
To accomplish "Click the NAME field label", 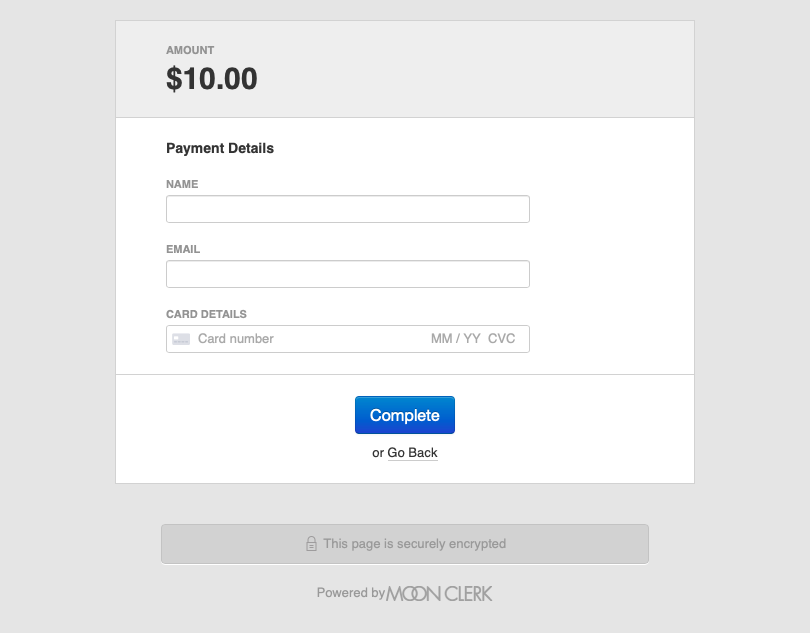I will pos(182,184).
